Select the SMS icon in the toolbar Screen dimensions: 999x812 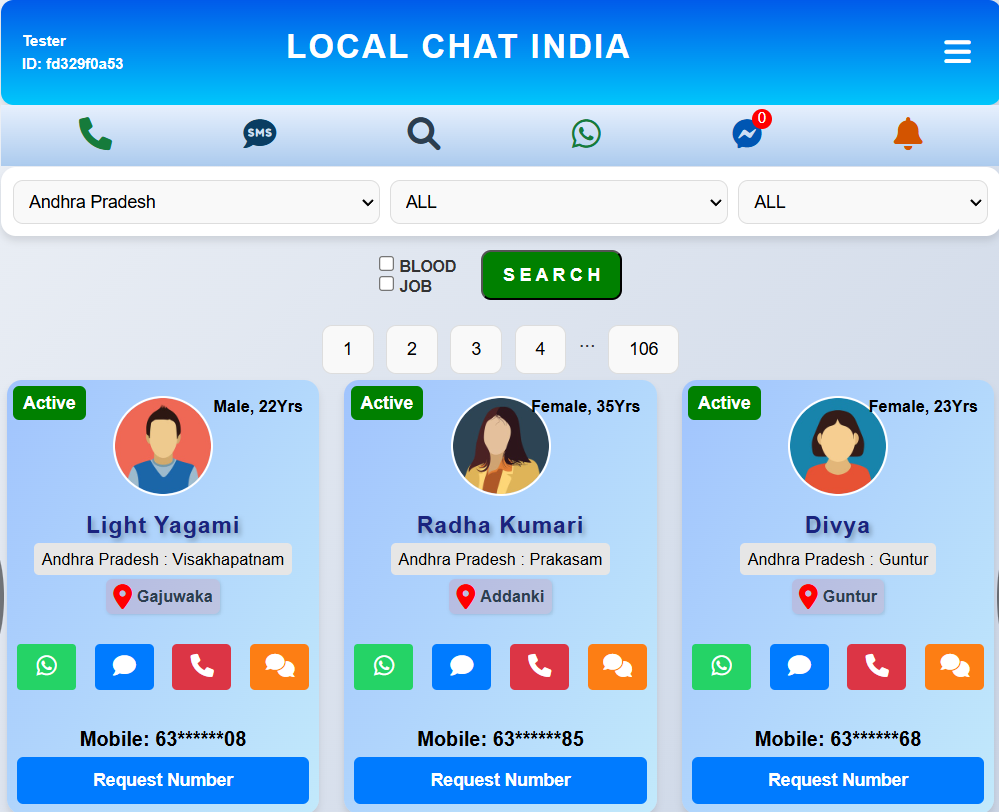click(258, 133)
